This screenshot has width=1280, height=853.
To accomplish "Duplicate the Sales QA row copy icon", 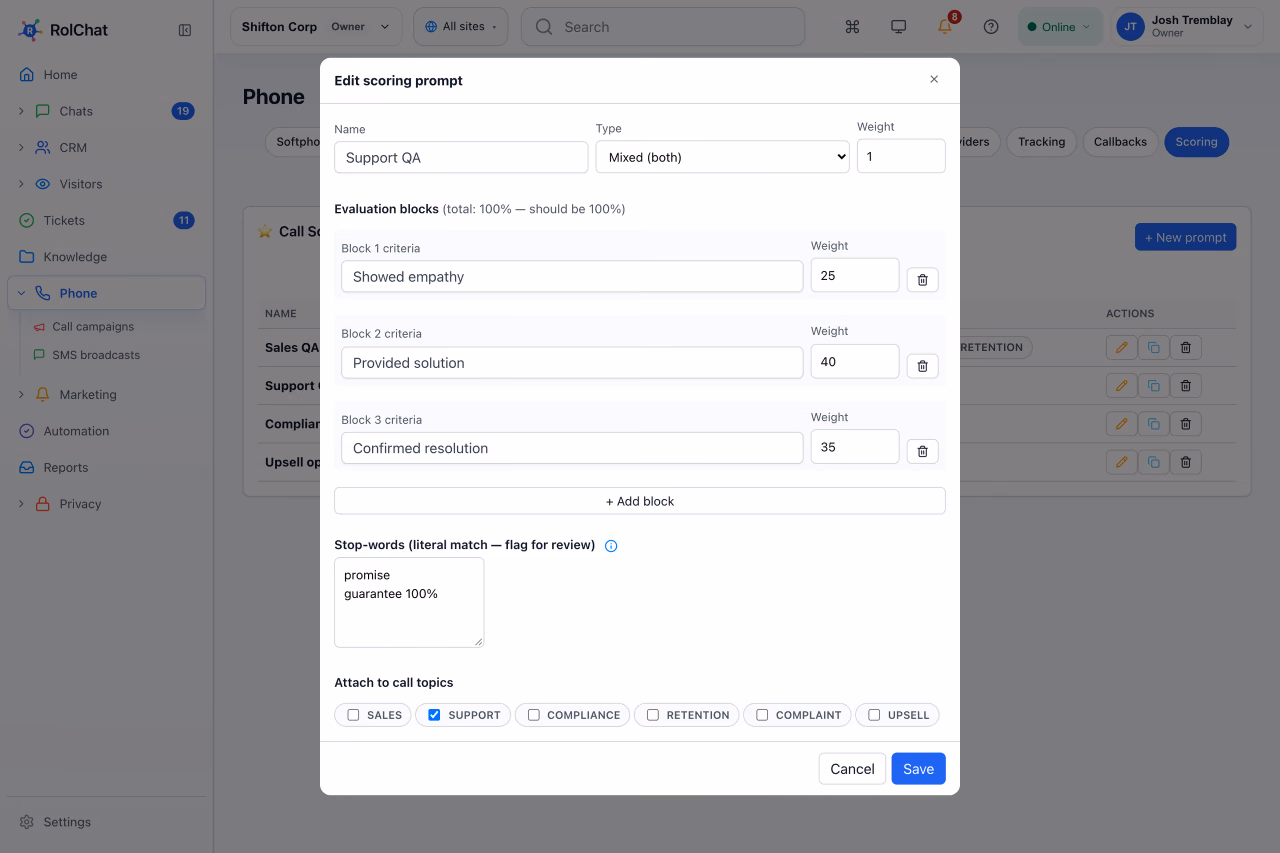I will [x=1153, y=347].
